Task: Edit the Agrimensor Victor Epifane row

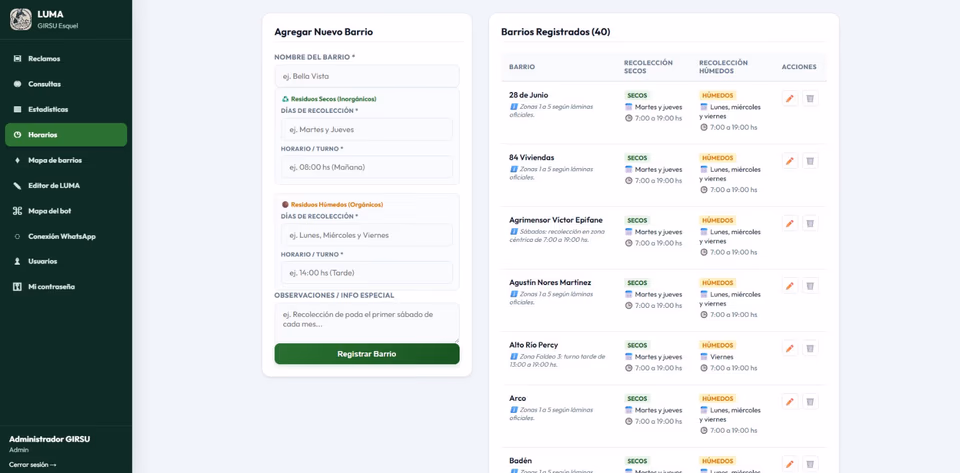Action: coord(790,223)
